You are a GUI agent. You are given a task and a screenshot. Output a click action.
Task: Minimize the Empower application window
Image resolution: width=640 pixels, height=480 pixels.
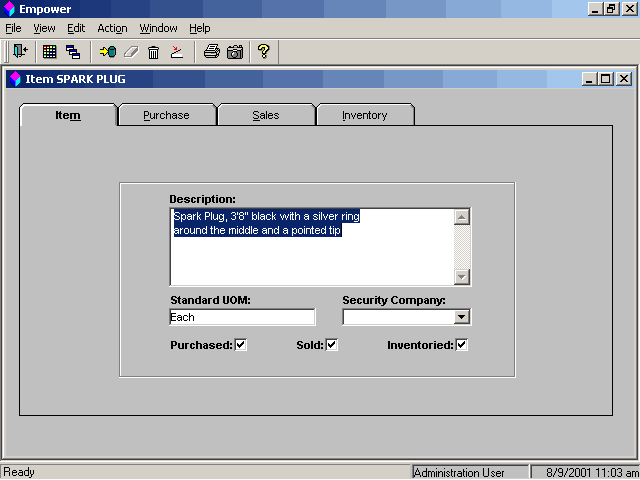coord(595,9)
